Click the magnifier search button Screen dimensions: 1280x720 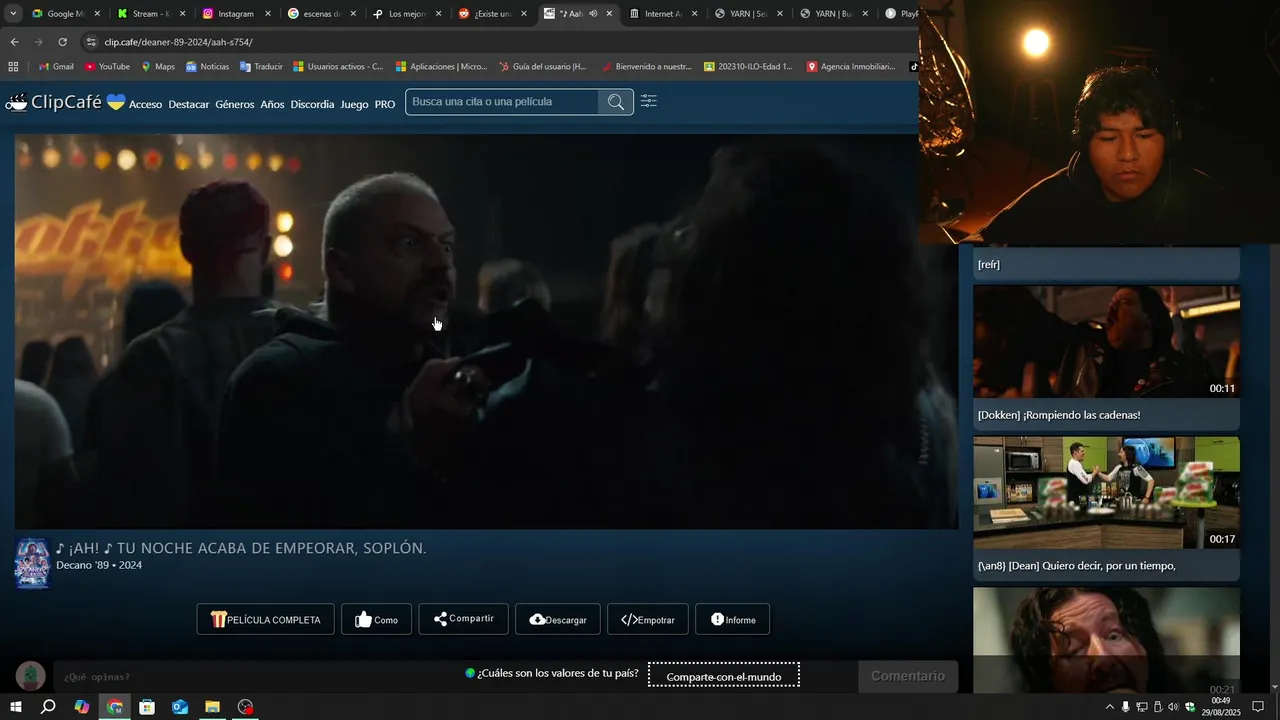coord(616,102)
